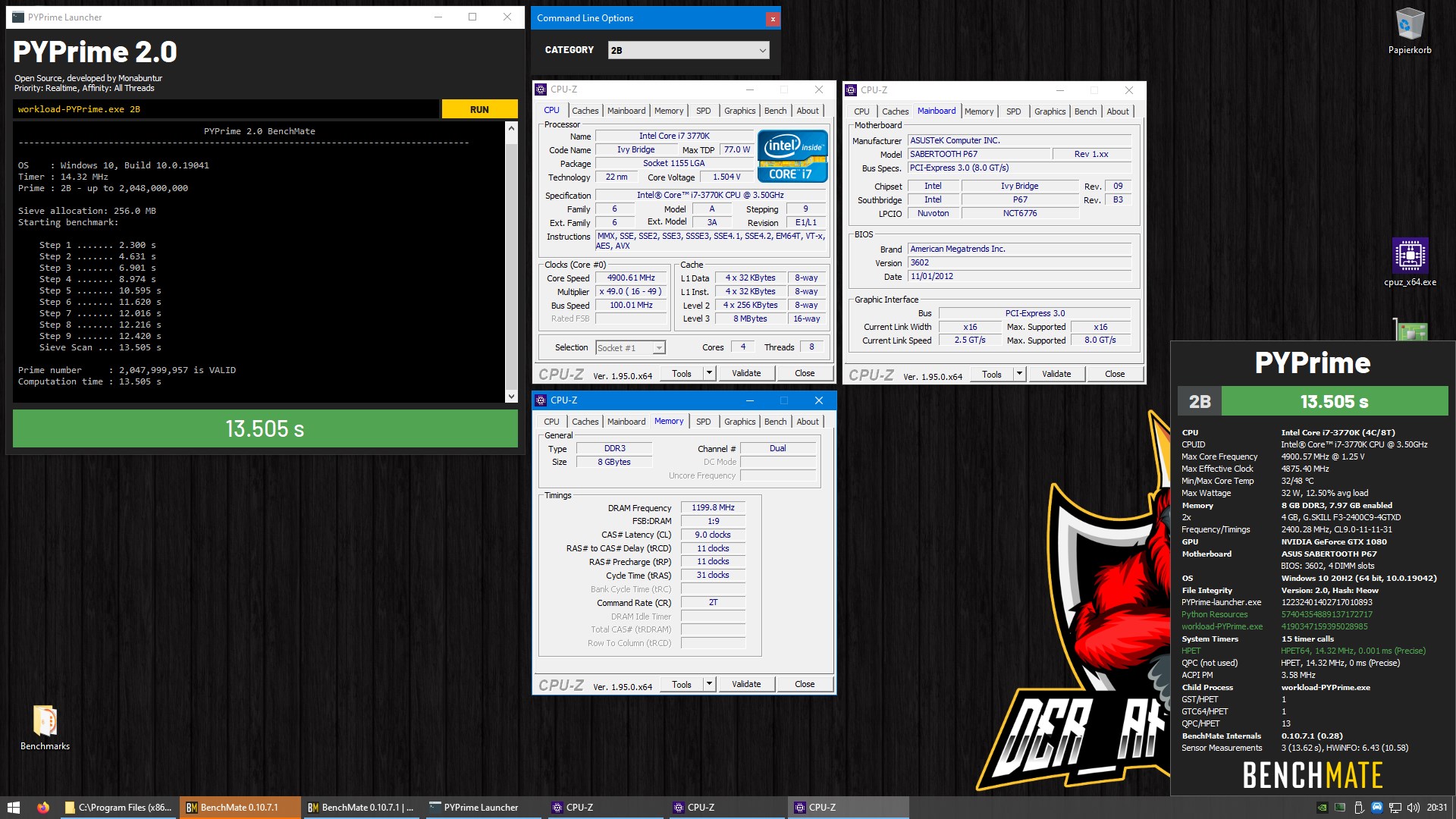Open SPD tab in CPU-Z Memory window
1456x819 pixels.
tap(704, 422)
